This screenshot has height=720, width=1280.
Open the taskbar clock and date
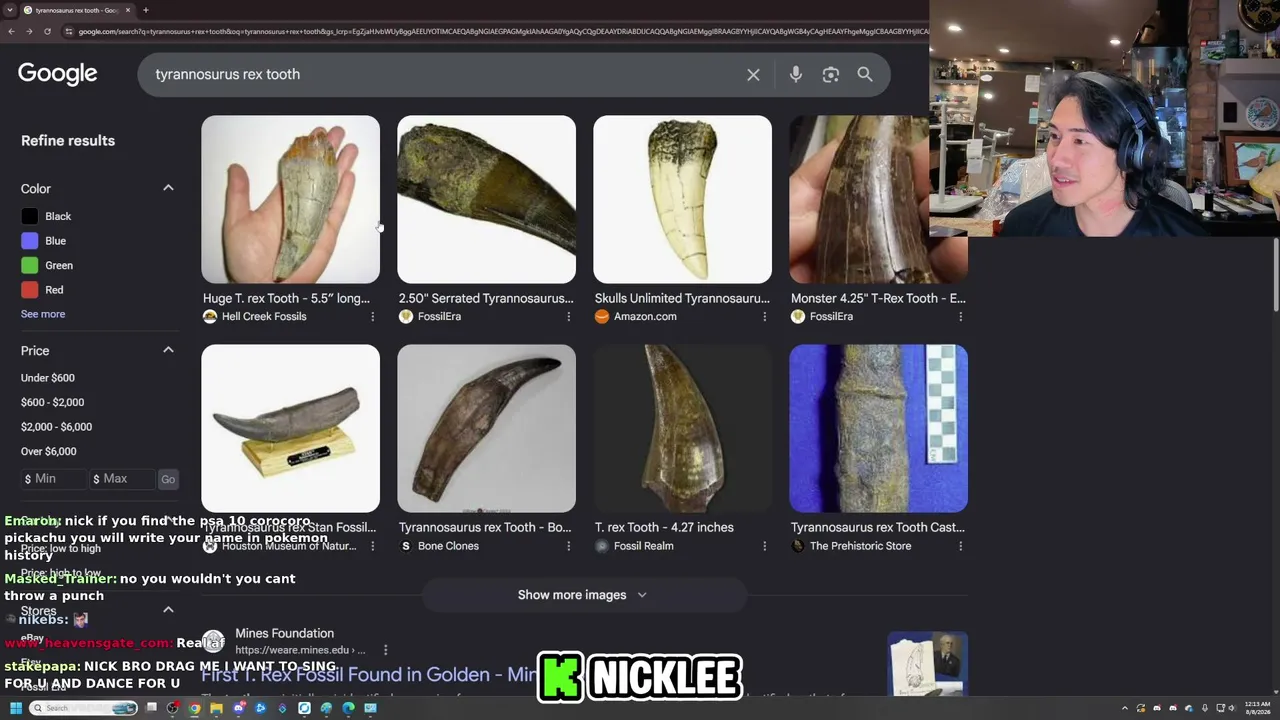point(1257,708)
